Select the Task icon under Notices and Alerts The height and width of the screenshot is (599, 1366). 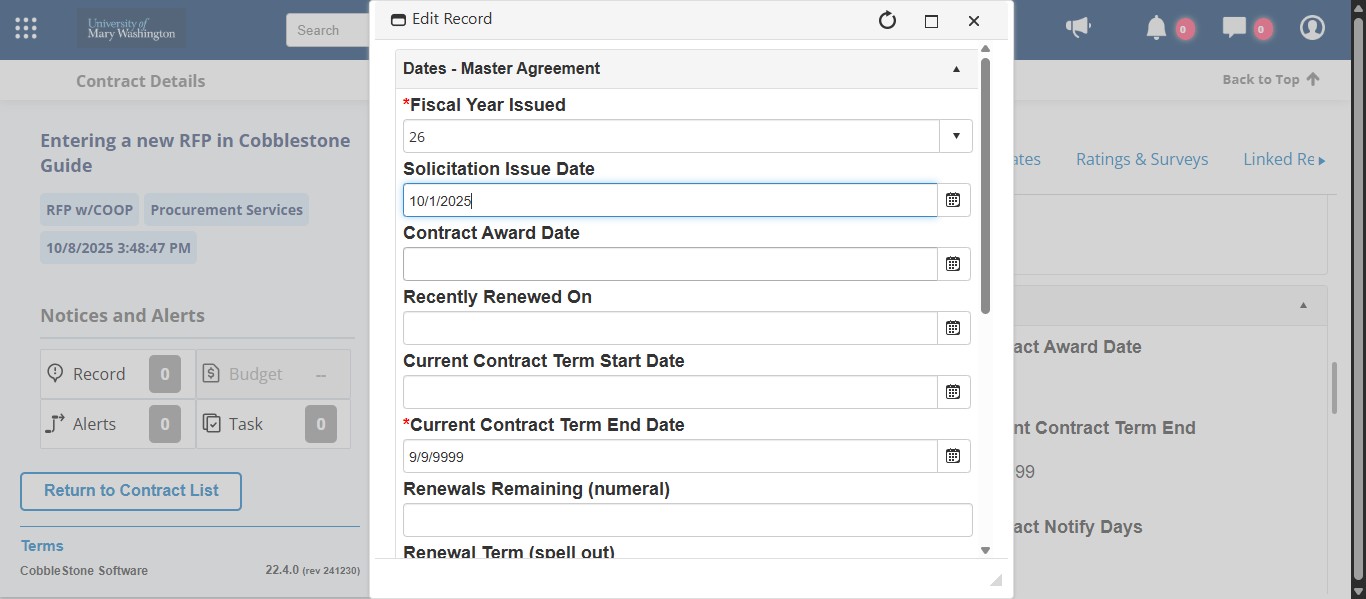(210, 423)
